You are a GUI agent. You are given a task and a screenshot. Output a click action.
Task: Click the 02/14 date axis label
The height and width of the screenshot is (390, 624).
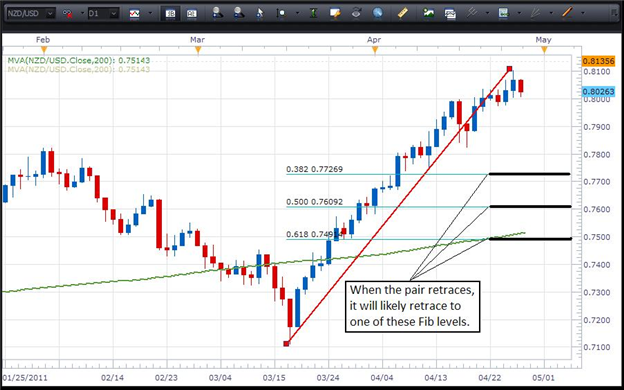point(113,377)
